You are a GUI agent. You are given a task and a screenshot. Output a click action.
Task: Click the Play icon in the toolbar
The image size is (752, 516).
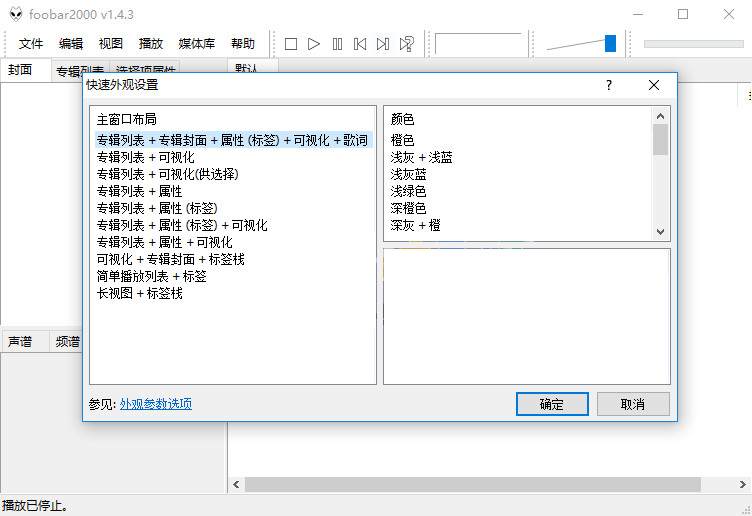point(314,44)
